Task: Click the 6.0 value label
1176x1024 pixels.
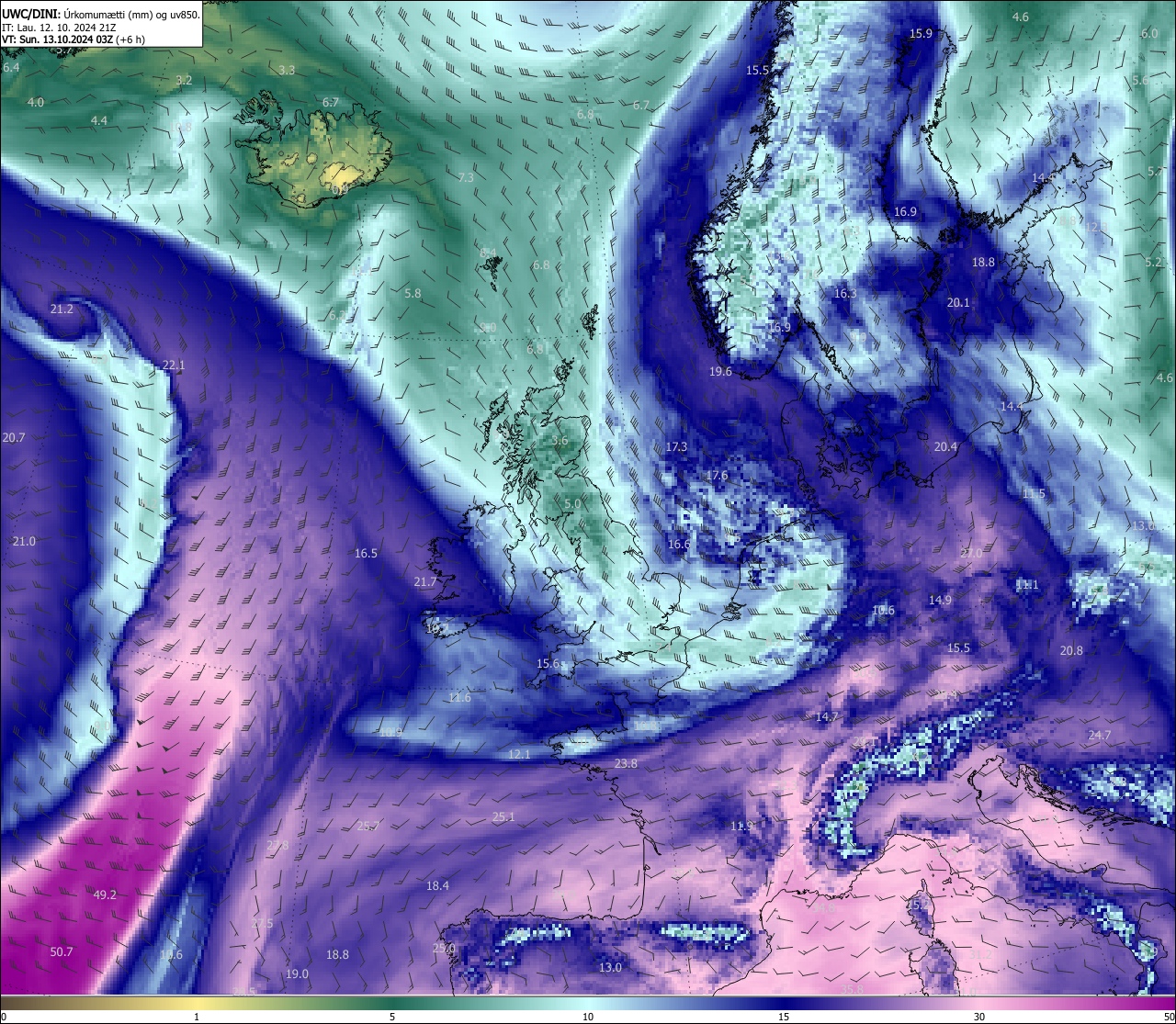Action: point(1149,33)
